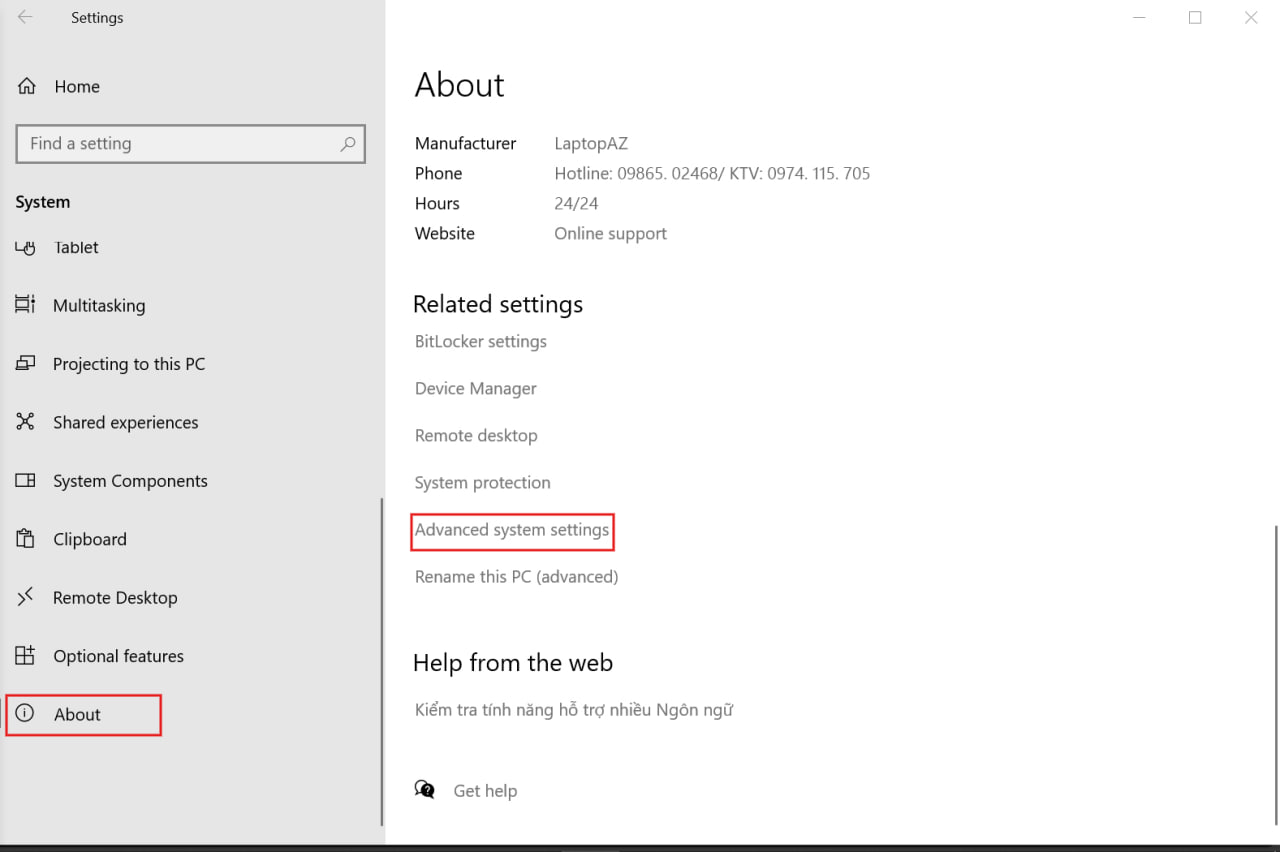The image size is (1280, 852).
Task: Open the Online support website link
Action: tap(610, 233)
